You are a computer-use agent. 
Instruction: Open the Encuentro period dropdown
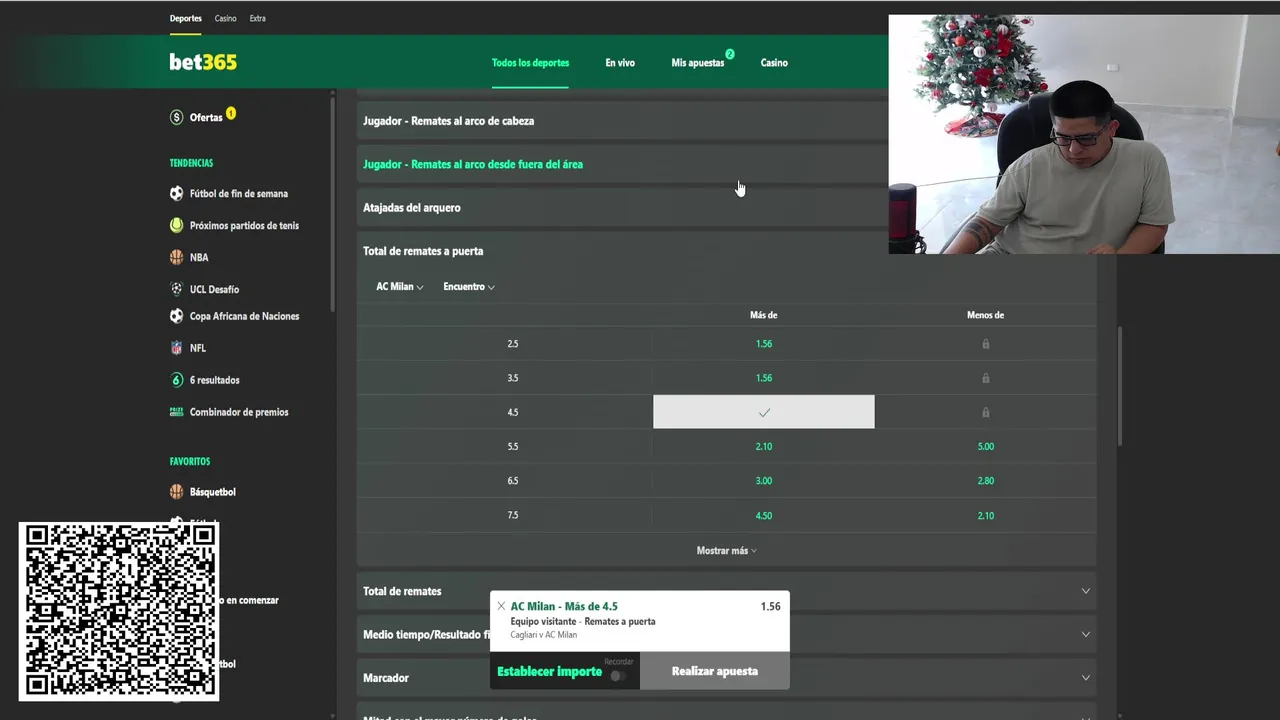pyautogui.click(x=469, y=287)
